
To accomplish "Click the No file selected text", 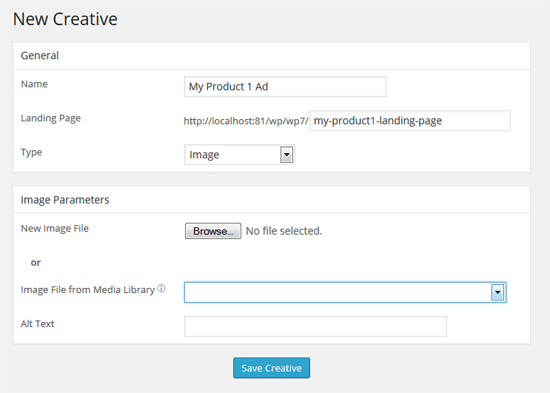I will point(284,231).
